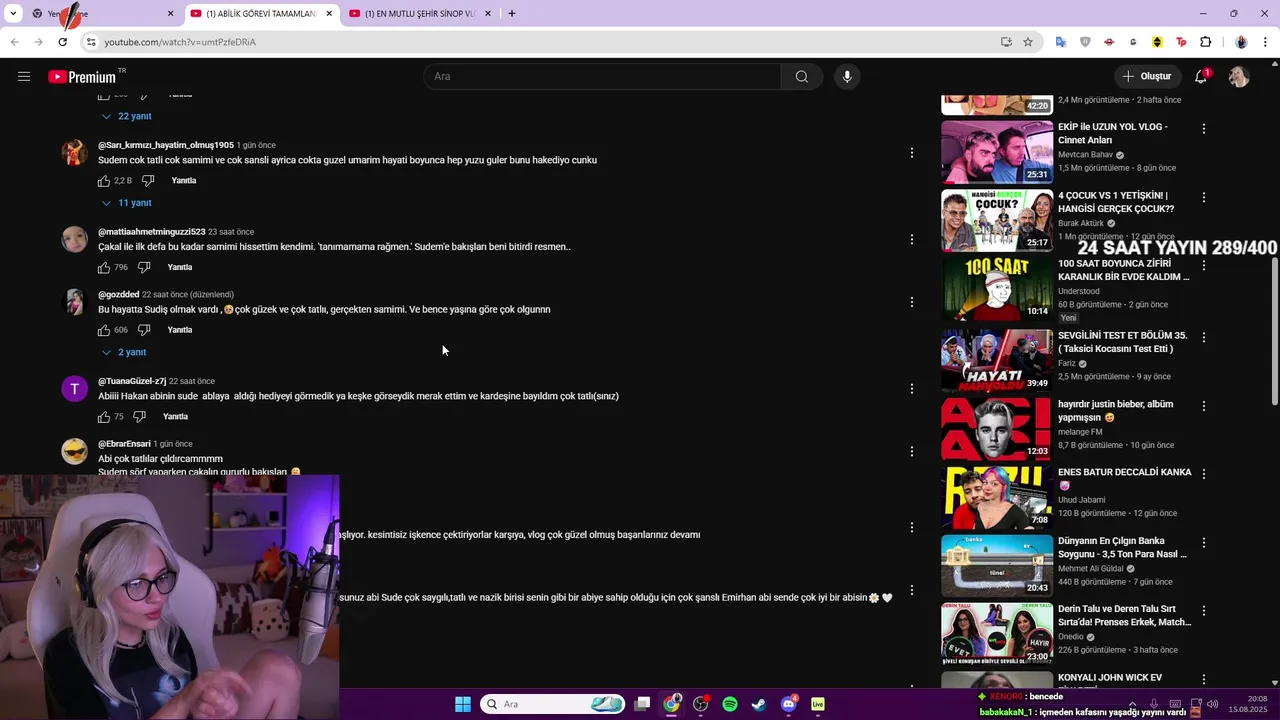
Task: Go to YouTube Premium home logo
Action: click(x=82, y=77)
